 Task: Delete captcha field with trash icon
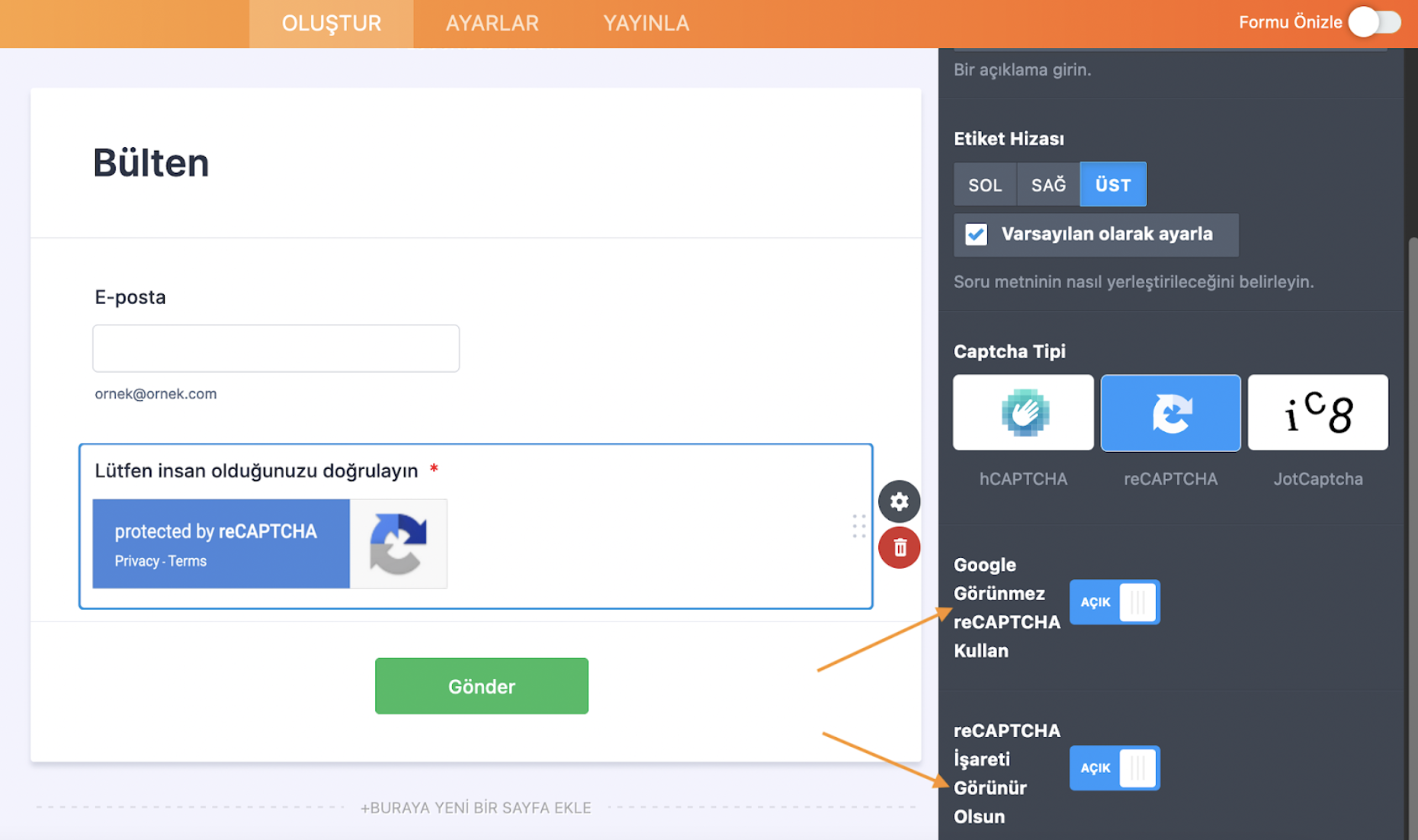(899, 547)
